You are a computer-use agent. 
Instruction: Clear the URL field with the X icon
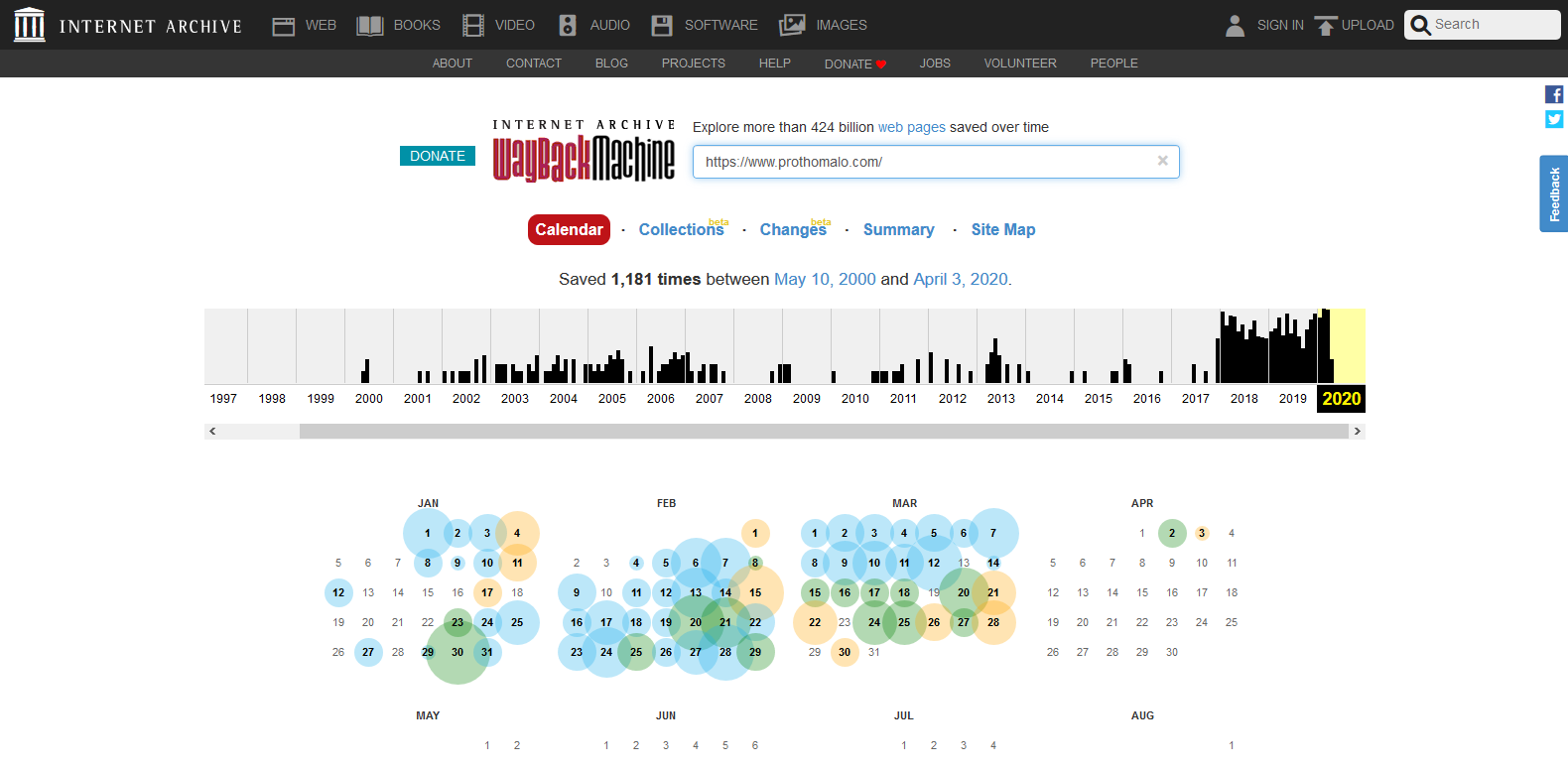tap(1163, 161)
